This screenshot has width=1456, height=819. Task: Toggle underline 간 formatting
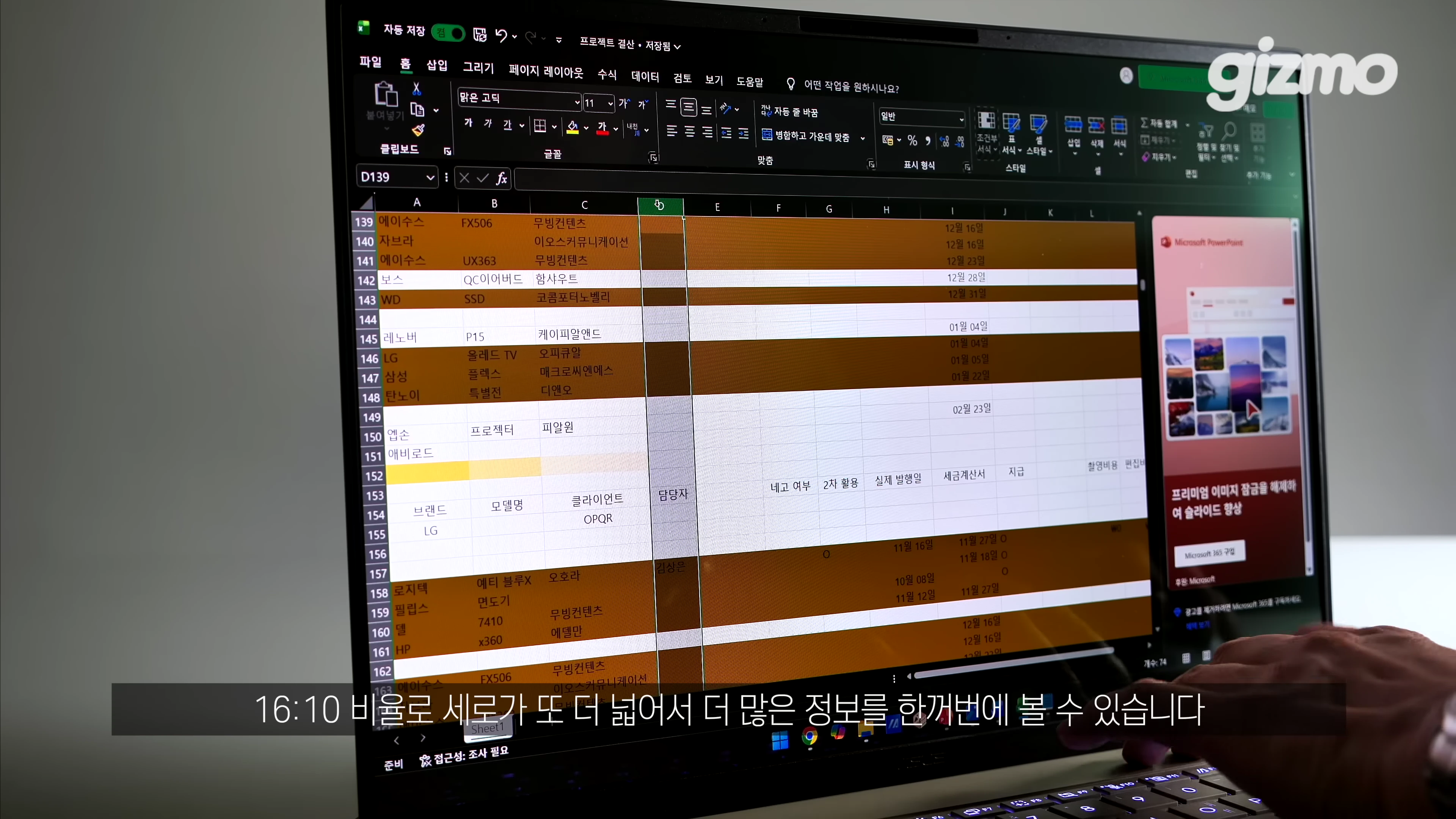(508, 124)
